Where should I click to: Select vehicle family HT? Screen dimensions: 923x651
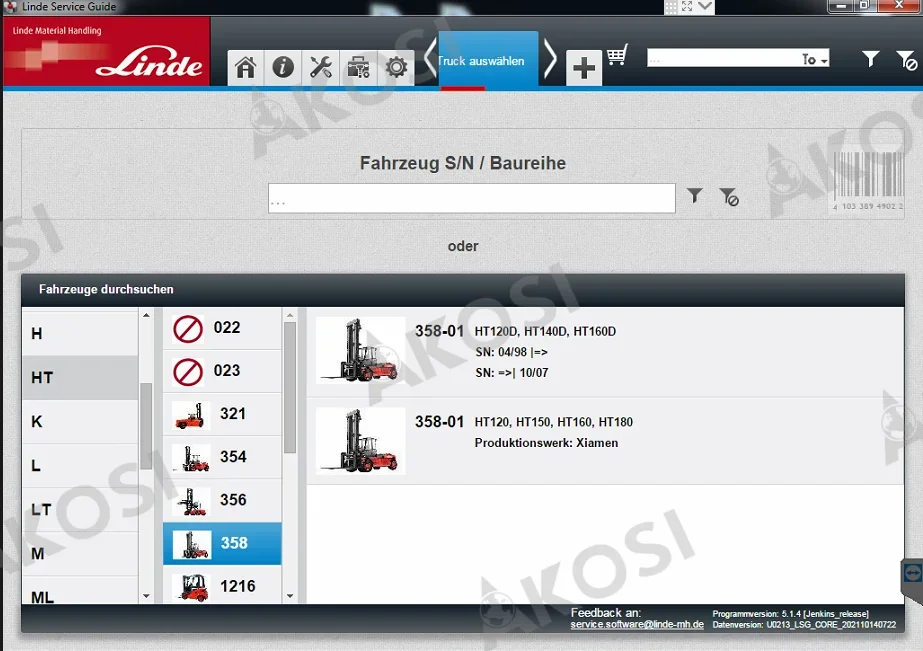[x=80, y=377]
